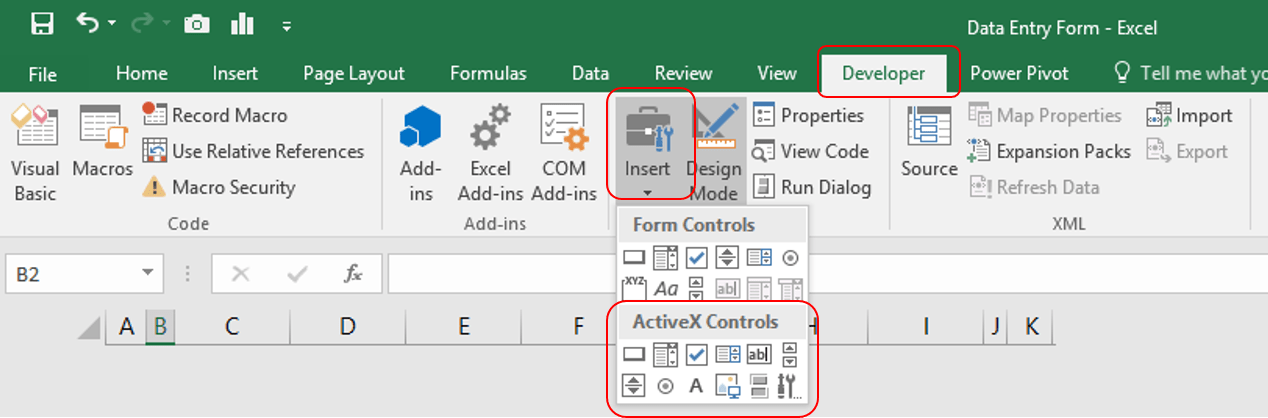1268x418 pixels.
Task: Insert a Form Controls Group Box
Action: [635, 288]
